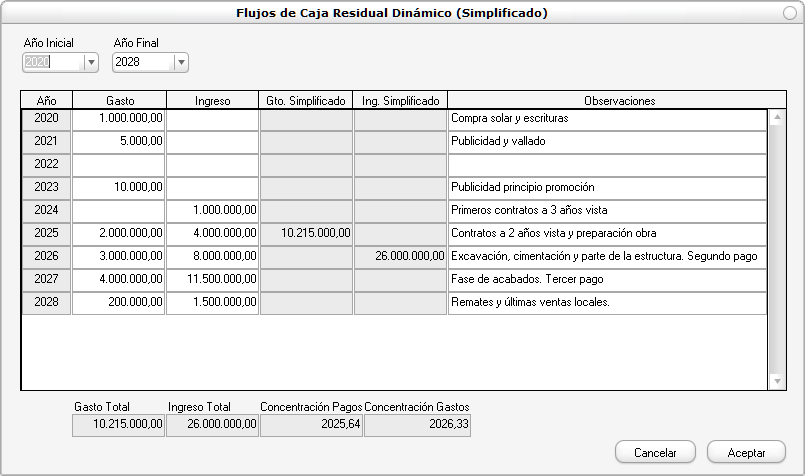Screen dimensions: 805x476
Task: Click scrollbar up arrow in table
Action: pyautogui.click(x=776, y=117)
